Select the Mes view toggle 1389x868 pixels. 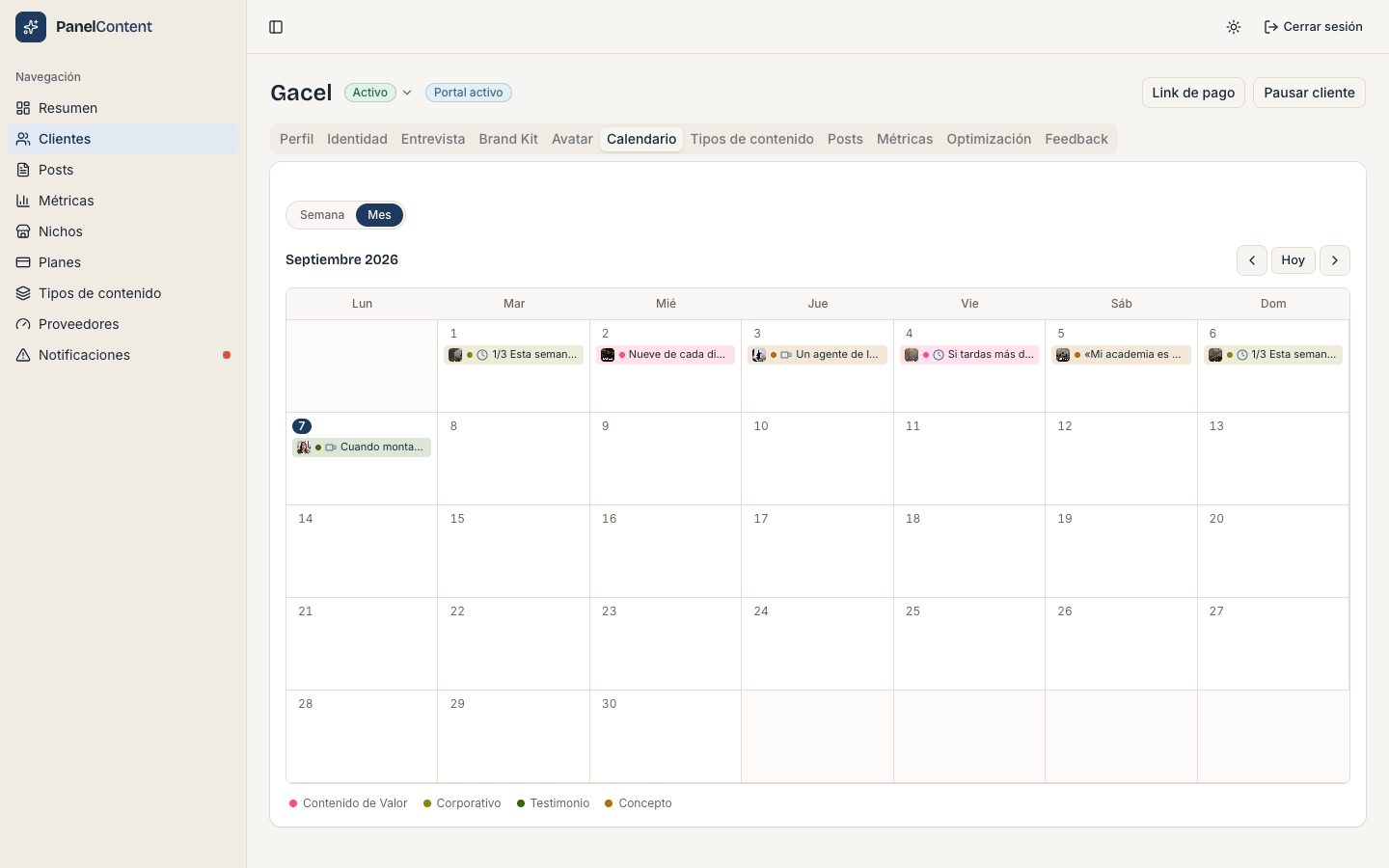[x=379, y=215]
